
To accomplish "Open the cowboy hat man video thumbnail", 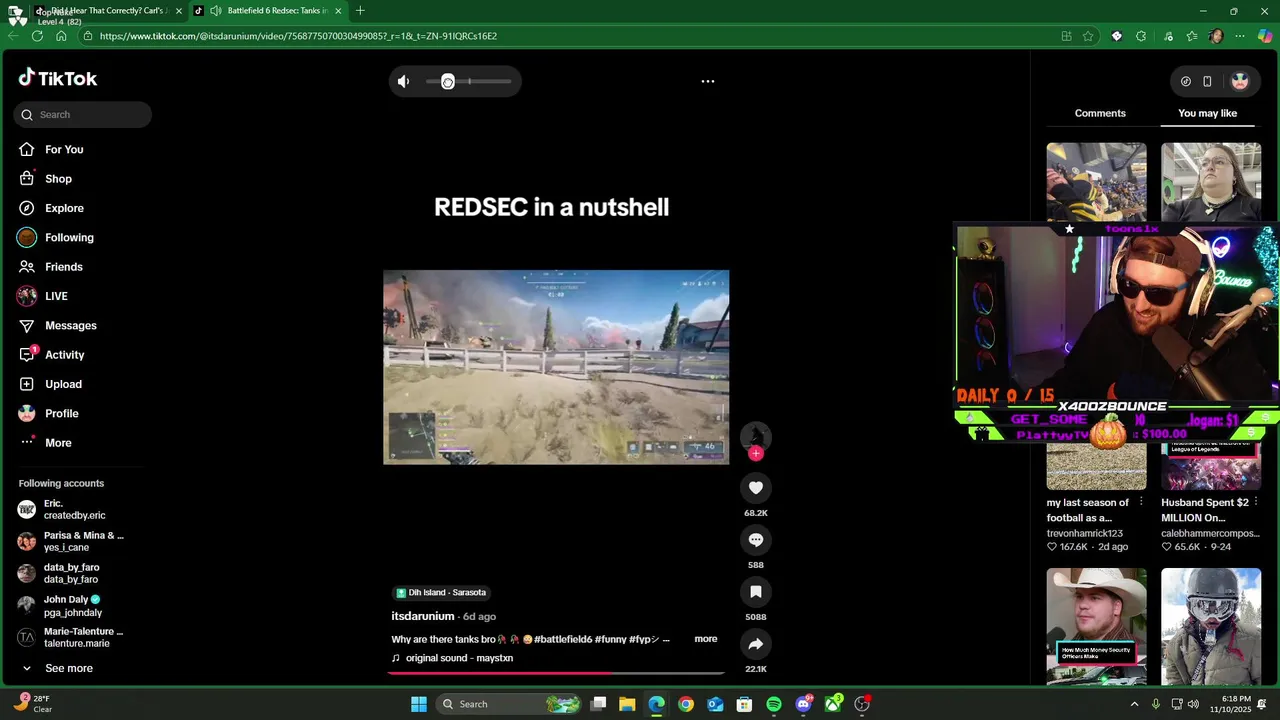I will (1096, 627).
